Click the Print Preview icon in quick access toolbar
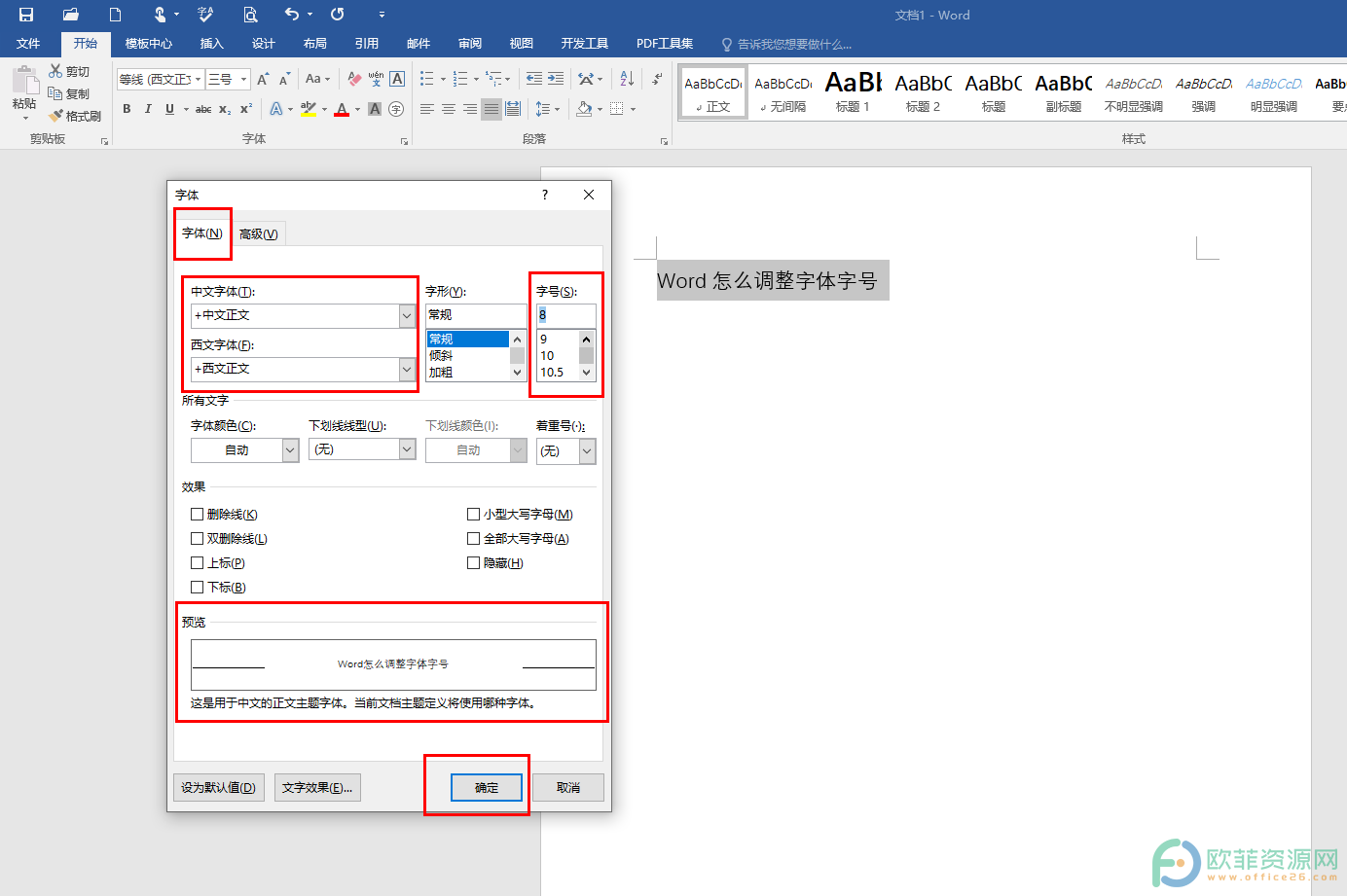Viewport: 1347px width, 896px height. click(x=250, y=15)
